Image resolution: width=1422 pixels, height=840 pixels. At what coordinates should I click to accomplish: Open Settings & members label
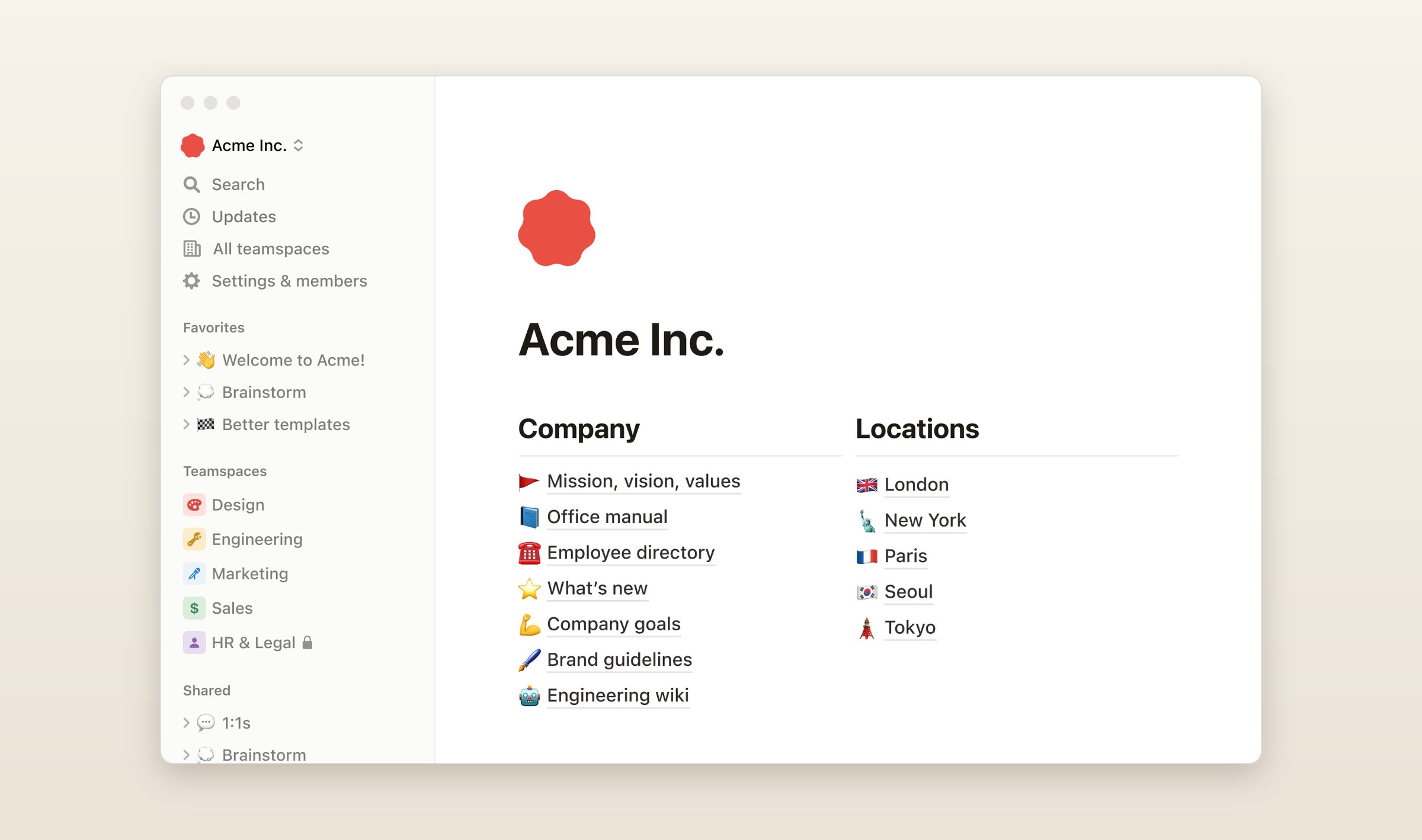coord(289,281)
